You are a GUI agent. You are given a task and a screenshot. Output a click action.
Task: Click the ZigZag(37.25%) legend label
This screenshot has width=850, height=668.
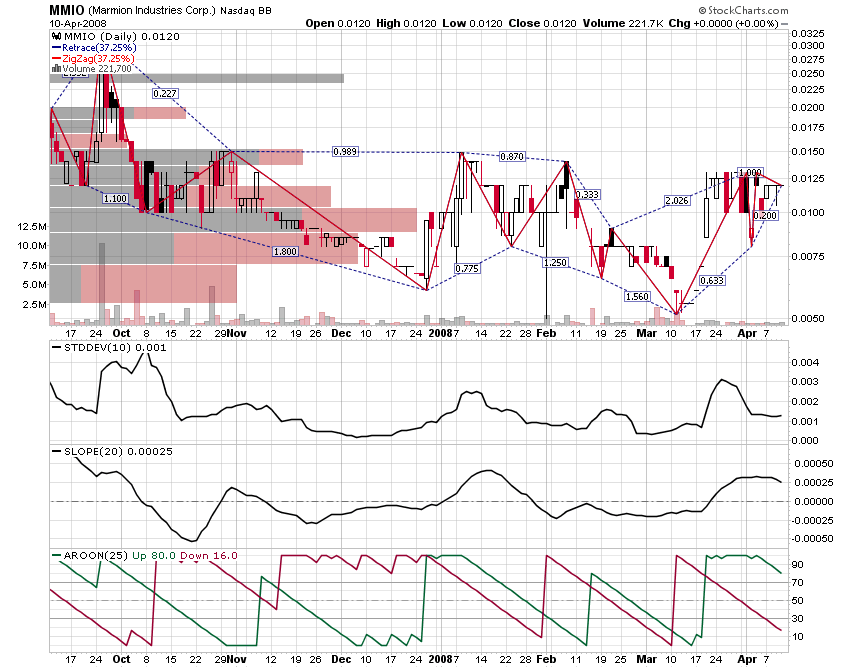coord(98,59)
